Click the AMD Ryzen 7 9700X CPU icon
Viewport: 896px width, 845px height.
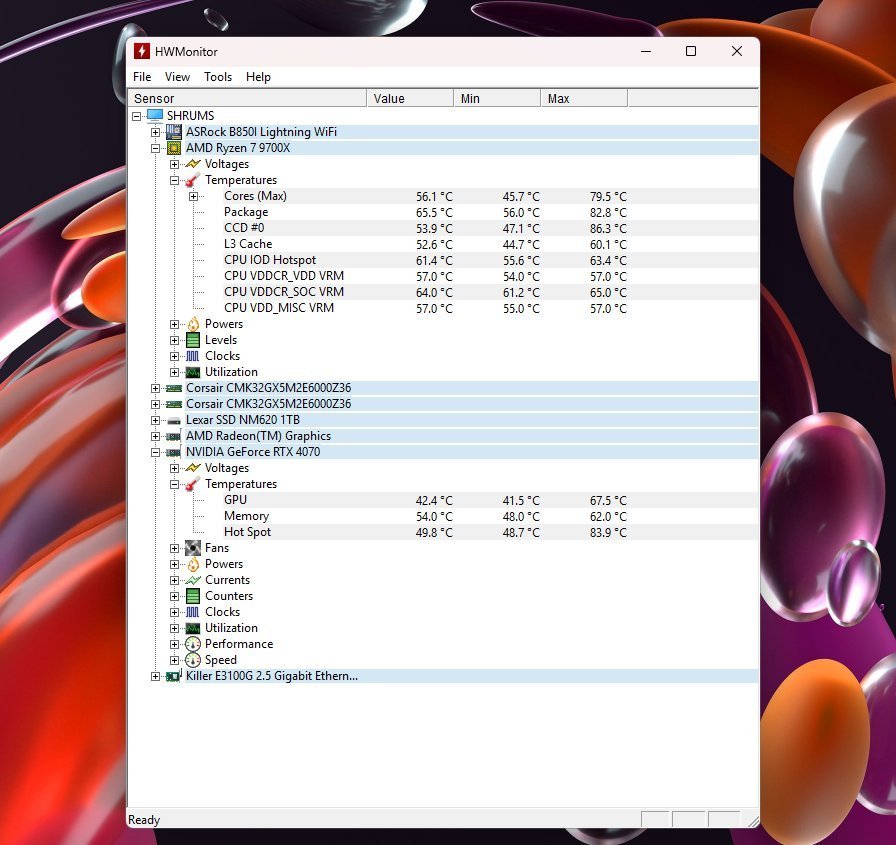174,148
